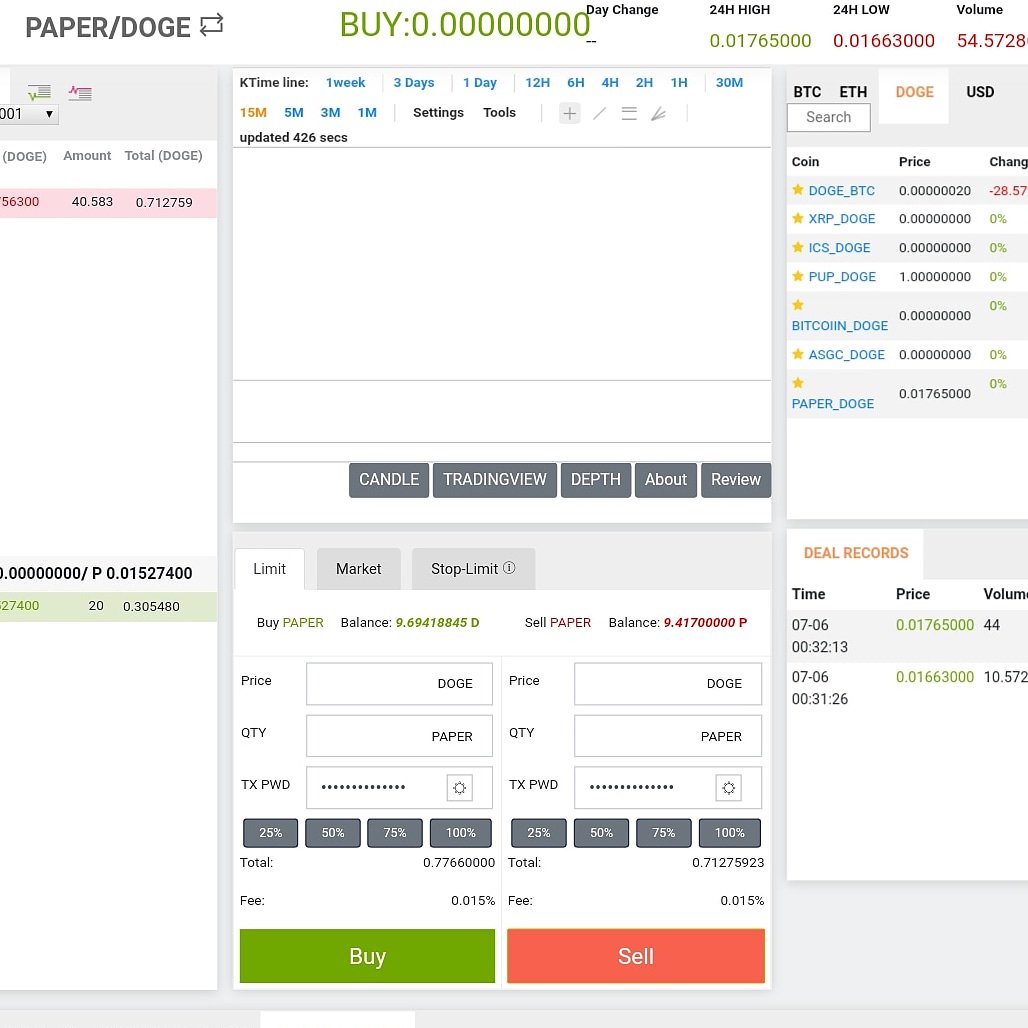Toggle favorite star for PAPER_DOGE
The width and height of the screenshot is (1028, 1028).
tap(798, 383)
